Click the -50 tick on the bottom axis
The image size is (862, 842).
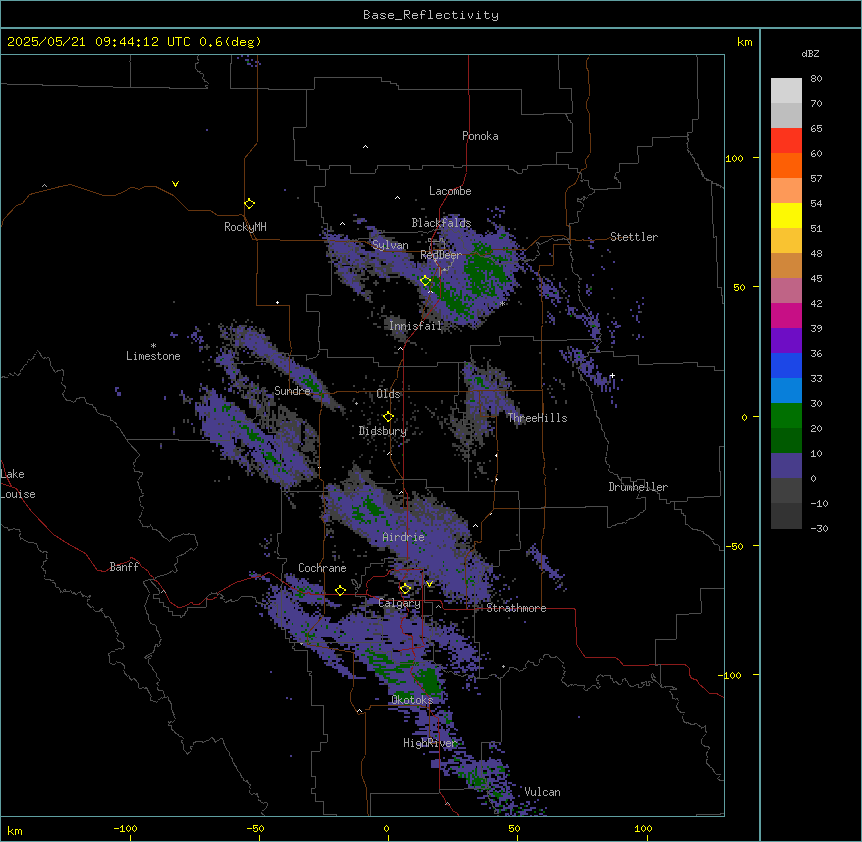[x=255, y=828]
